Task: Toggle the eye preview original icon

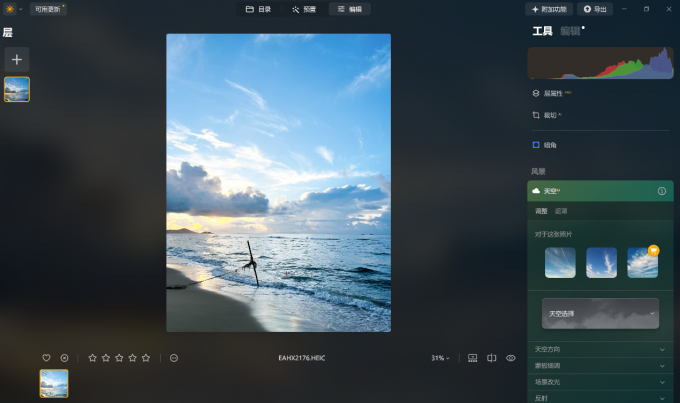Action: 510,358
